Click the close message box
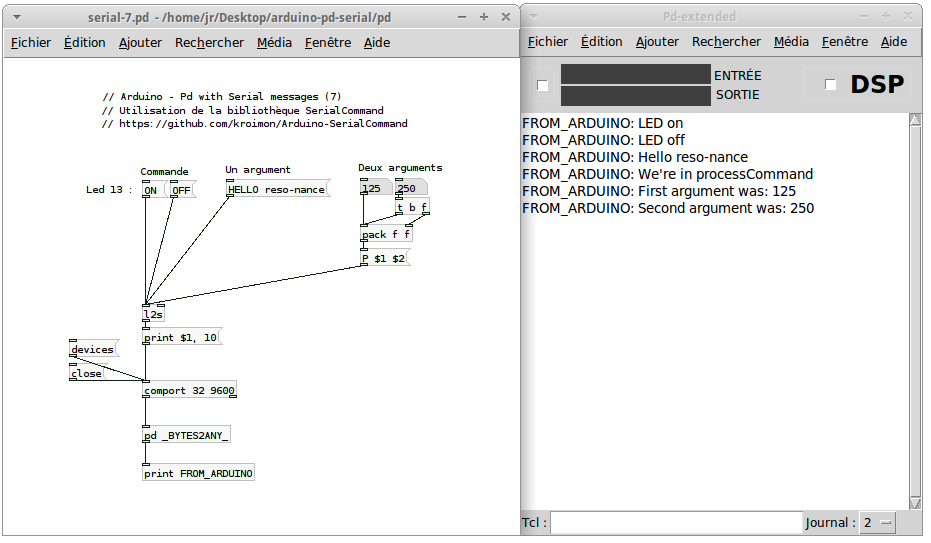This screenshot has width=931, height=543. click(88, 373)
